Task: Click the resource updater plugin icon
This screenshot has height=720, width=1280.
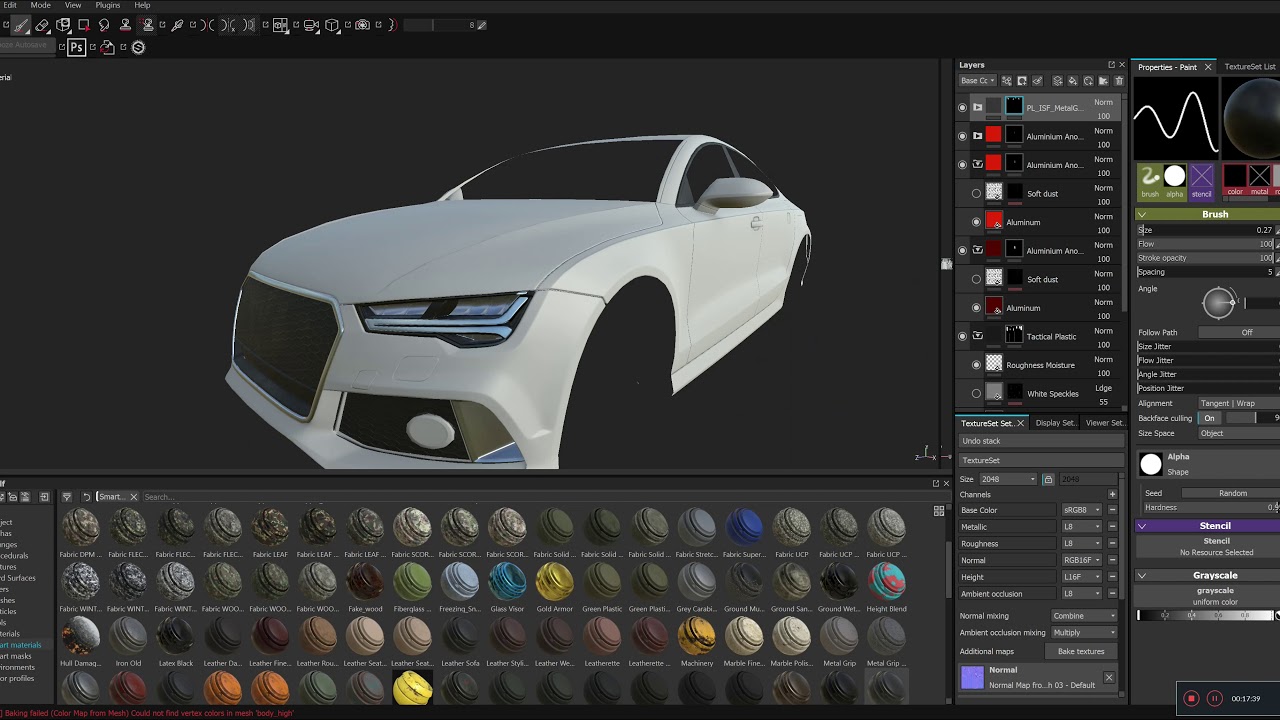Action: tap(107, 47)
